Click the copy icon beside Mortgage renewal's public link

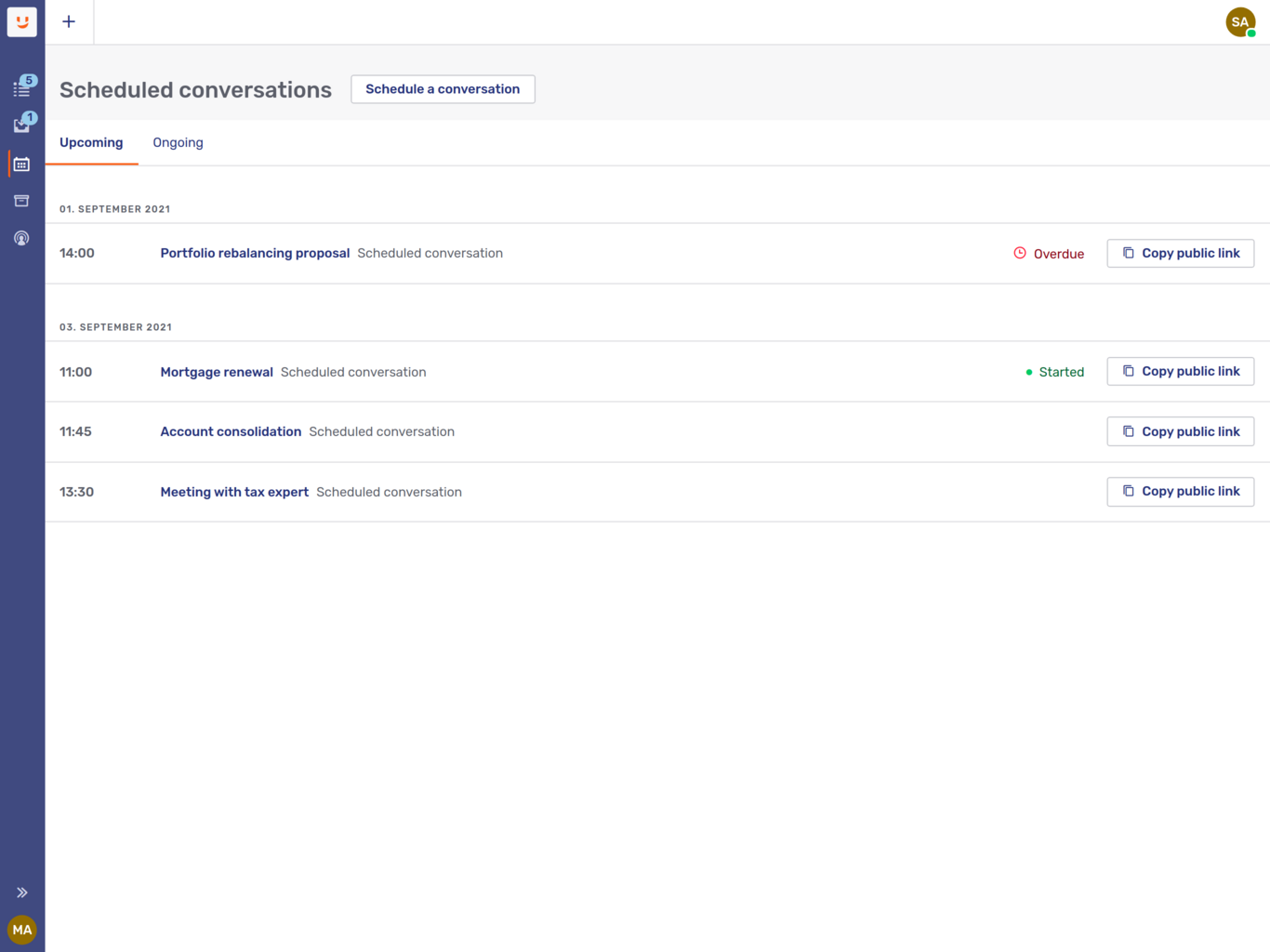(1129, 370)
